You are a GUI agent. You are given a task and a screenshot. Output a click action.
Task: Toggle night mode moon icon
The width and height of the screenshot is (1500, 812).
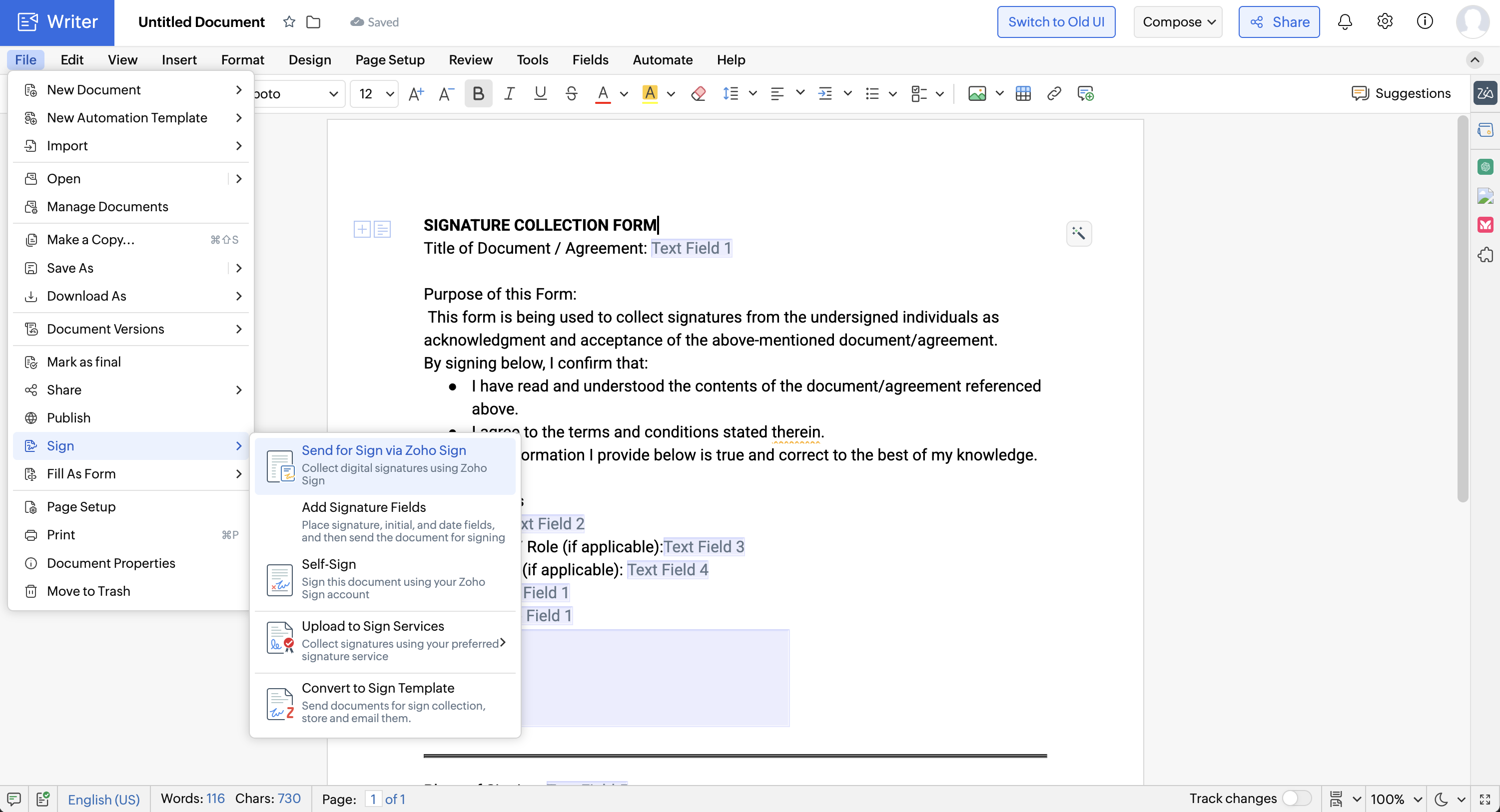tap(1441, 799)
